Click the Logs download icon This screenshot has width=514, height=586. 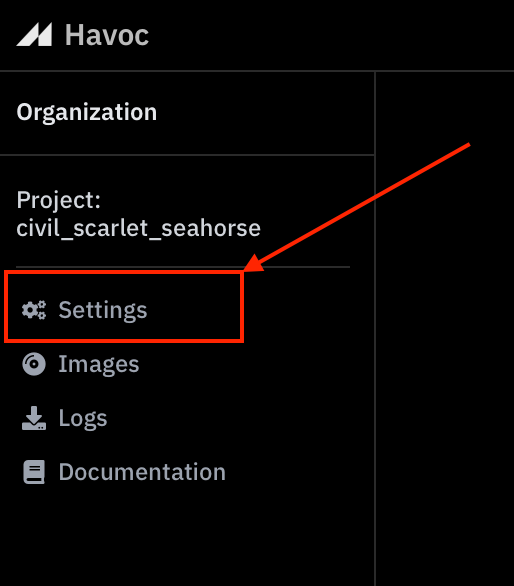tap(34, 418)
